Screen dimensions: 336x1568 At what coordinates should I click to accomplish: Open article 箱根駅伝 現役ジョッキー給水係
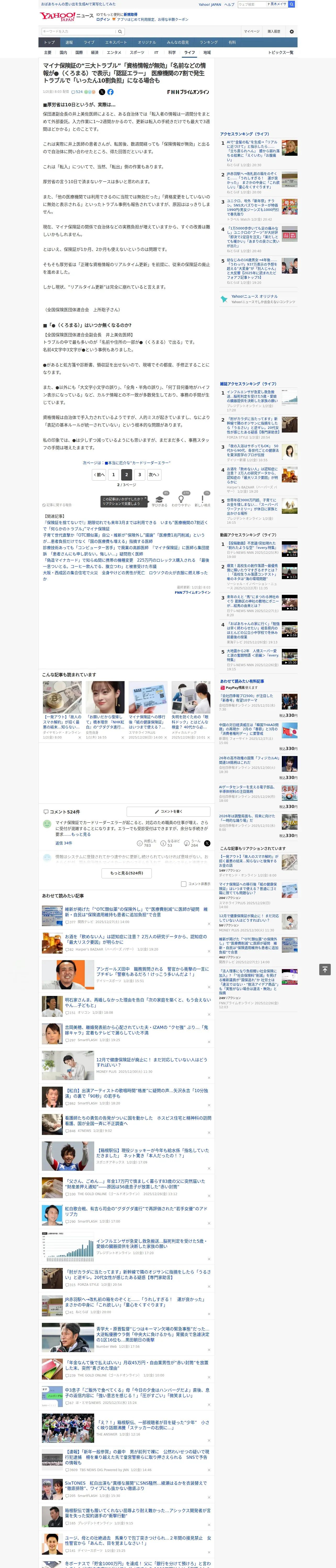pyautogui.click(x=153, y=1153)
